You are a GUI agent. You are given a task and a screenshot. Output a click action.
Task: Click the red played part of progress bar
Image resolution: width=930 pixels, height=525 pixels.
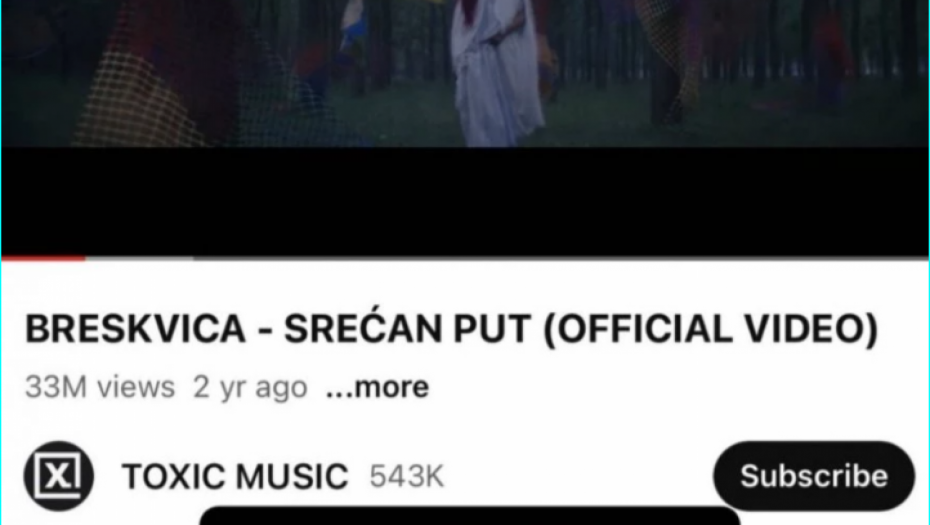pos(43,258)
